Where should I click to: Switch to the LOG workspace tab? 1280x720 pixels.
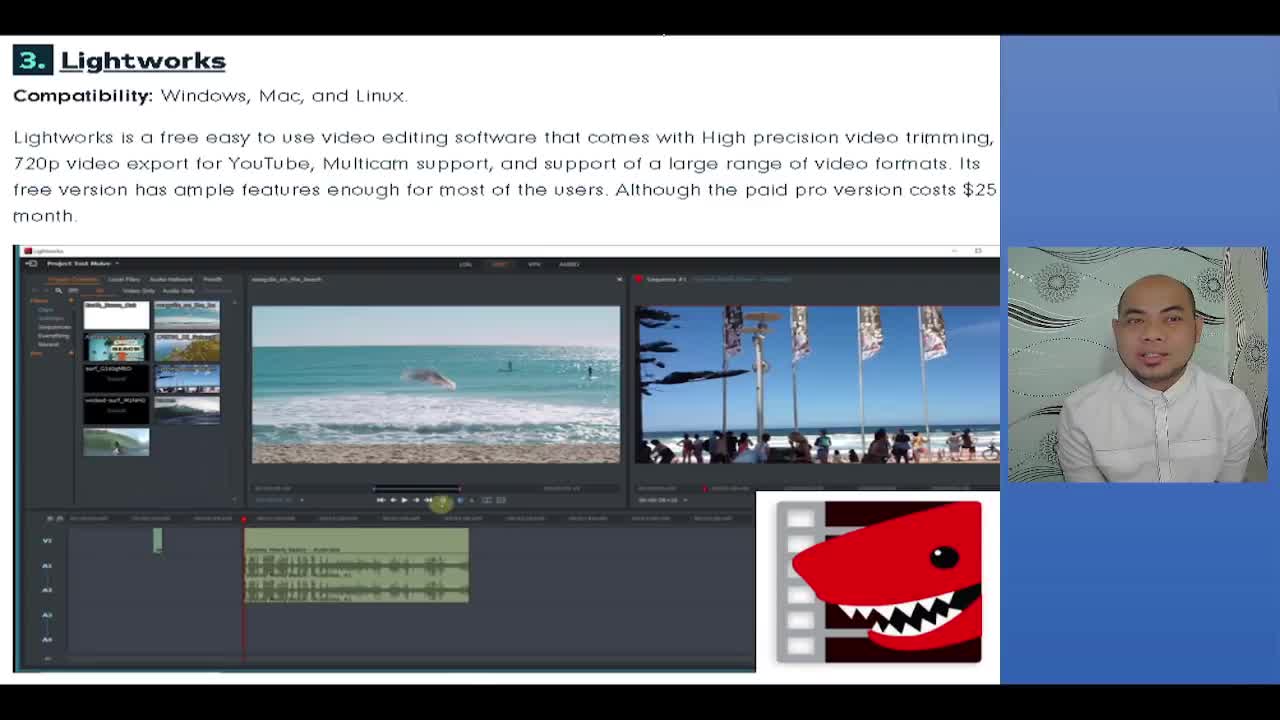tap(465, 264)
